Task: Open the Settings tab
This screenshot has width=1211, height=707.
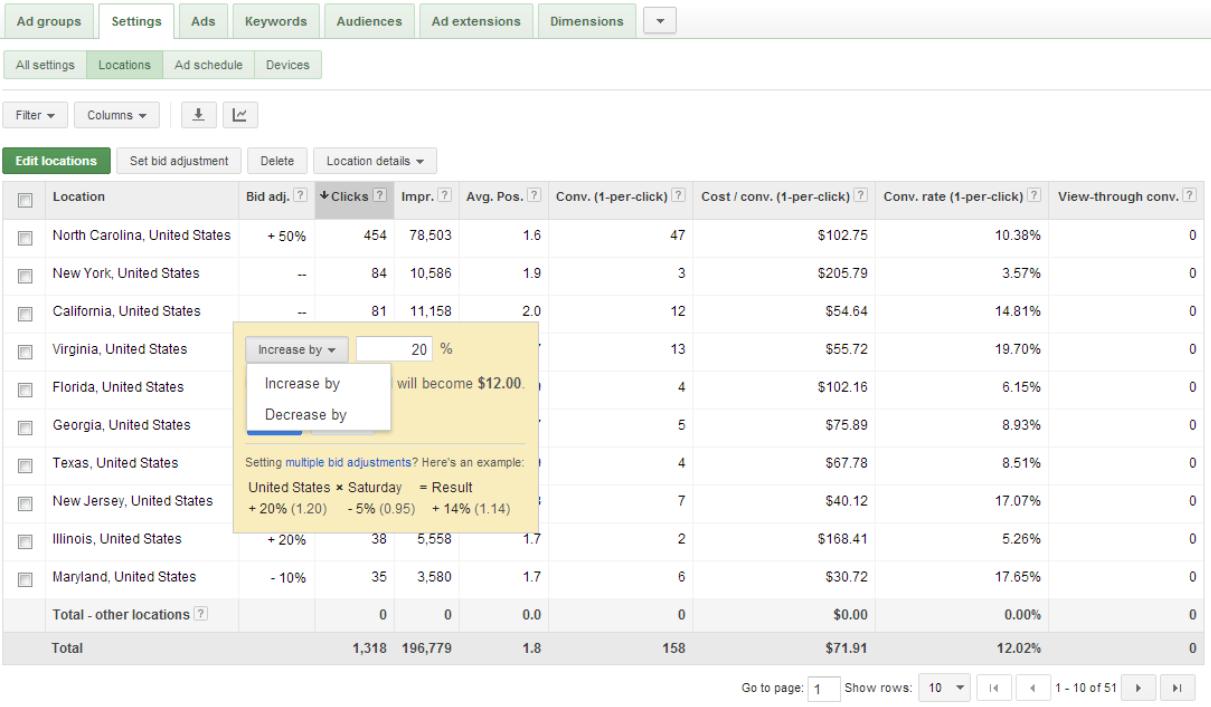Action: pos(136,21)
